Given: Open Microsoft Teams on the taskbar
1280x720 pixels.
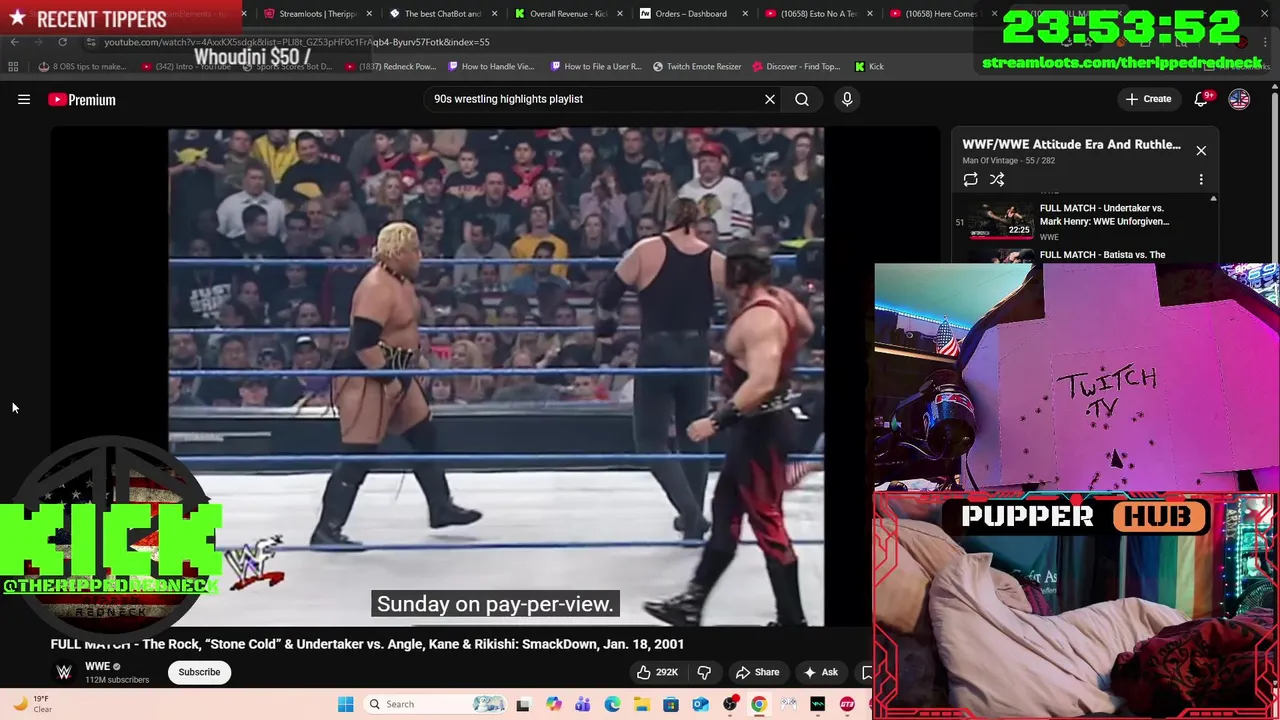Looking at the screenshot, I should click(x=582, y=704).
